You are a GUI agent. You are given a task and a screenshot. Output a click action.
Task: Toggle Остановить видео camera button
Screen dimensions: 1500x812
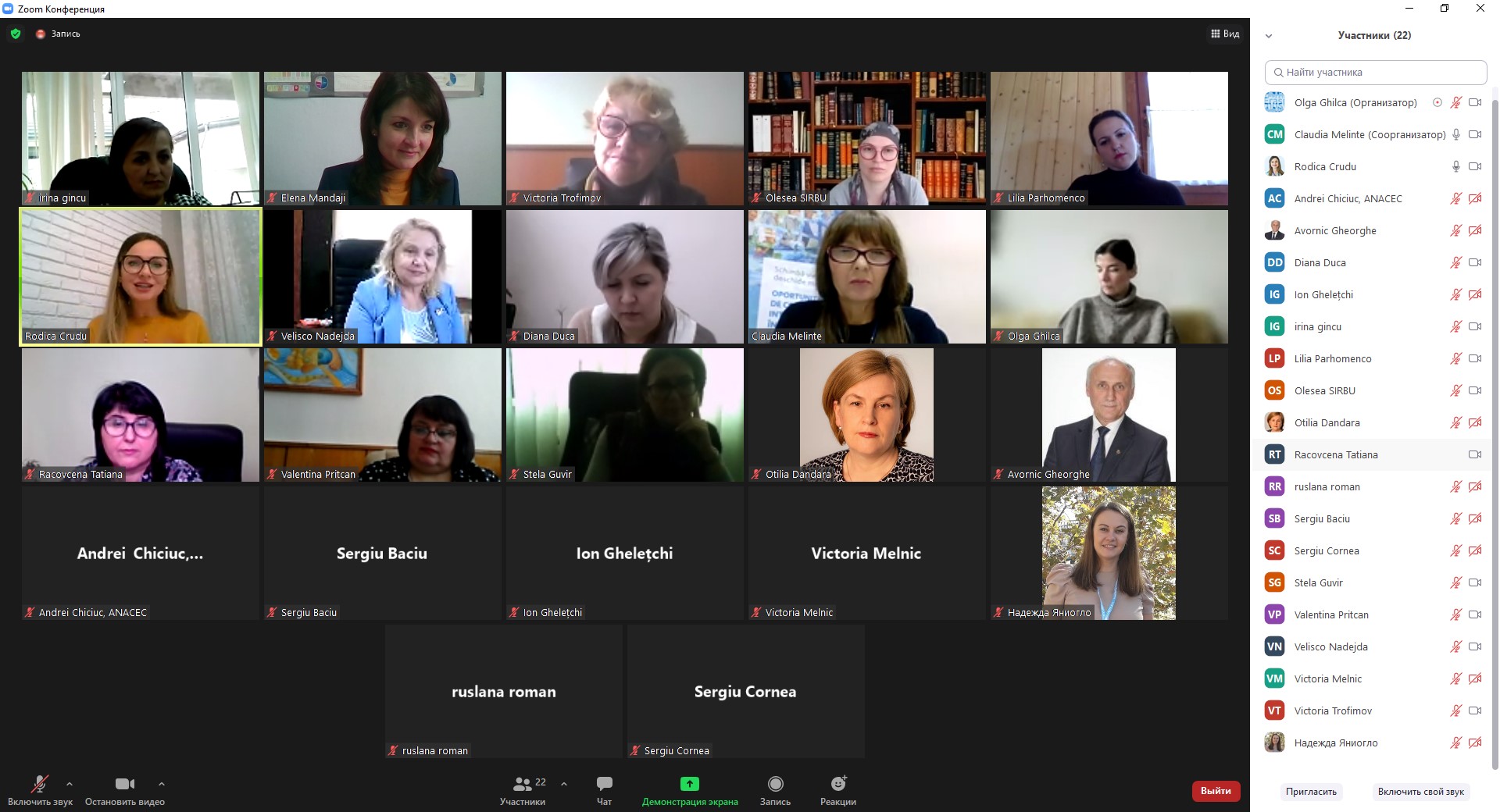[x=125, y=784]
